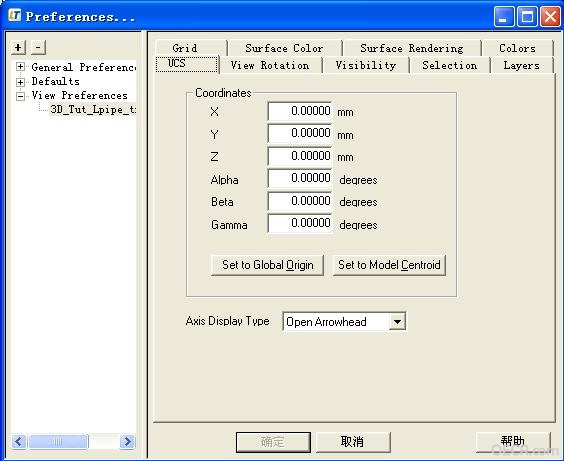564x461 pixels.
Task: Switch to the Surface Rendering tab
Action: [412, 48]
